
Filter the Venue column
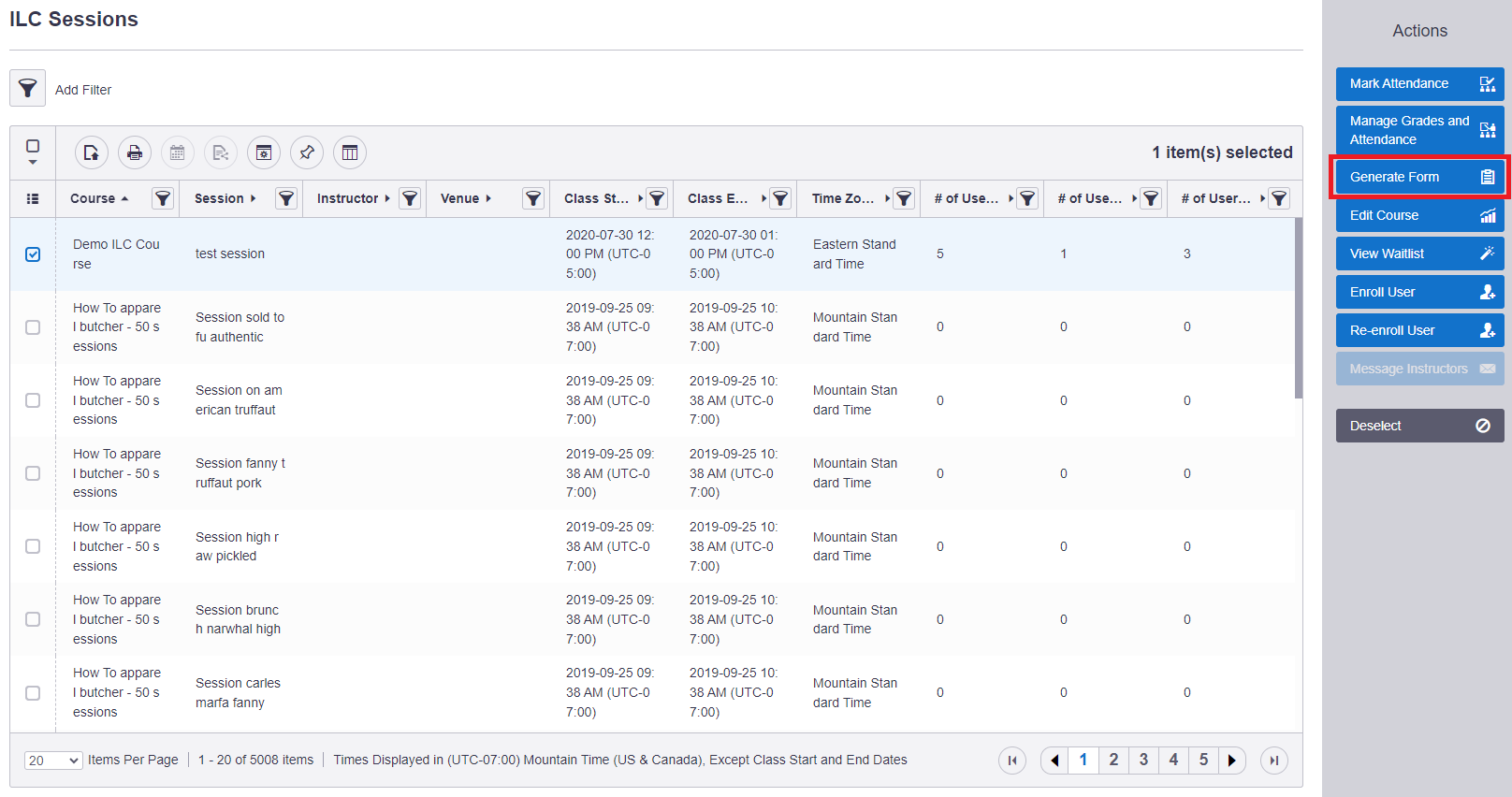pyautogui.click(x=533, y=198)
